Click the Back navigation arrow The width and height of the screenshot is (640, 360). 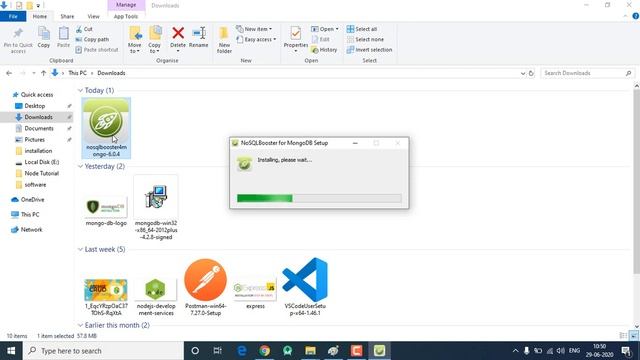(x=9, y=73)
